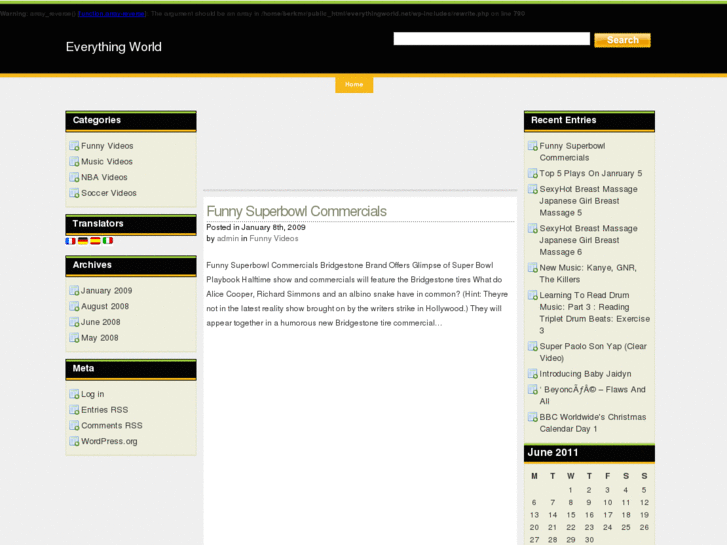The image size is (727, 545).
Task: Open the Soccer Videos category link
Action: coord(108,193)
